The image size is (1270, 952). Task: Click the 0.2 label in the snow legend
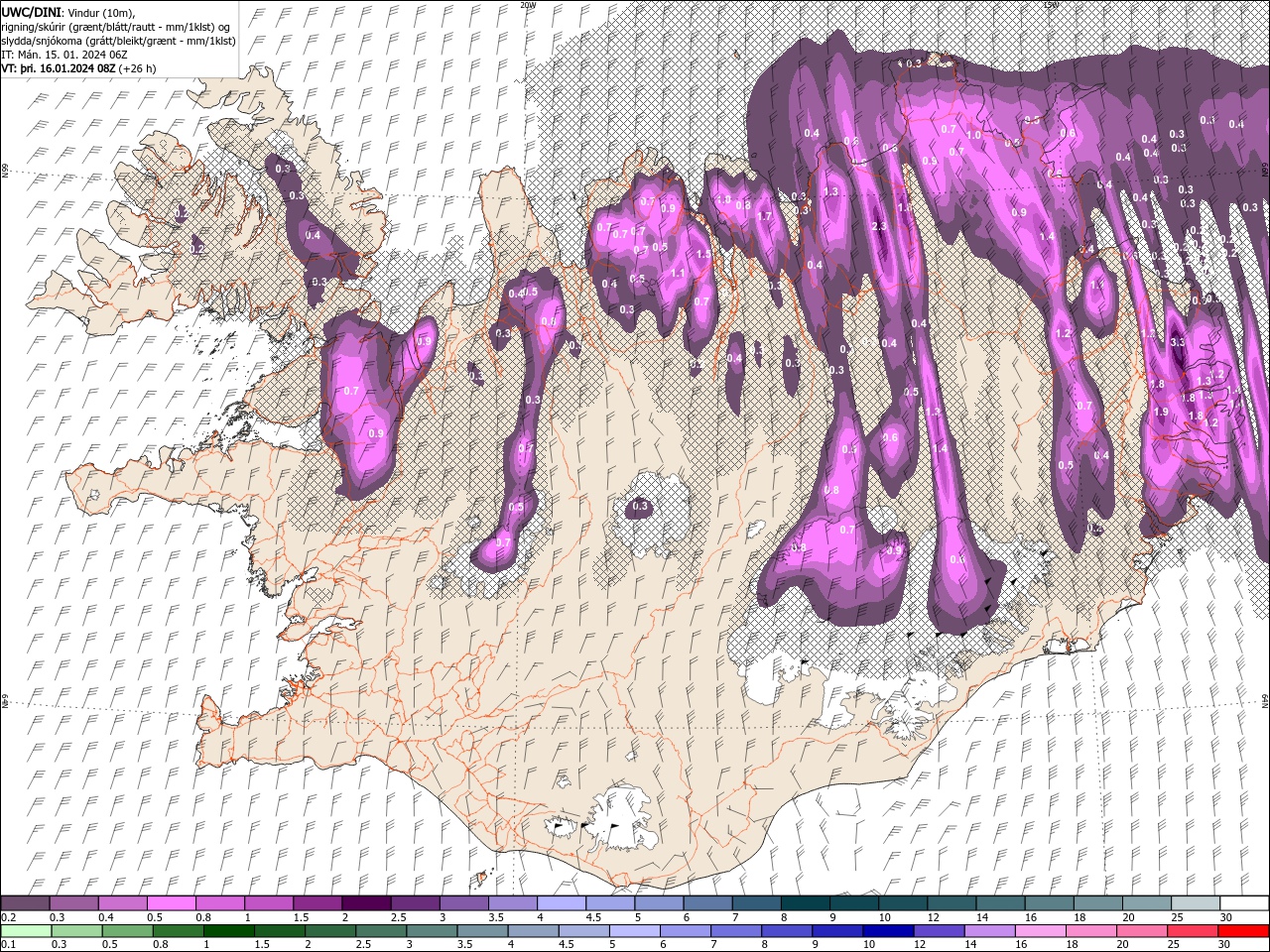point(8,917)
